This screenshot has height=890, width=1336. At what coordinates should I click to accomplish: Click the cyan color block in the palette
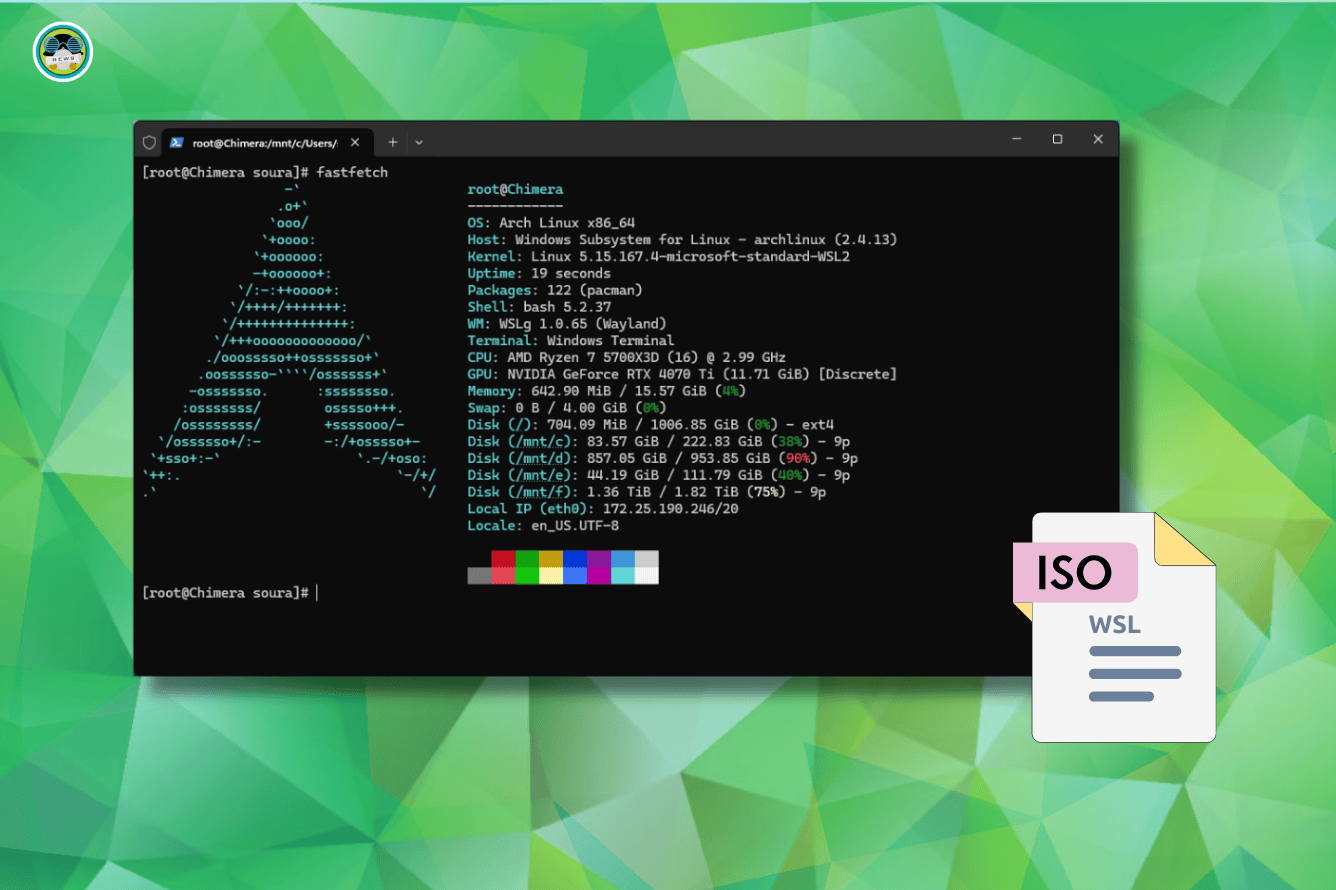click(x=622, y=575)
